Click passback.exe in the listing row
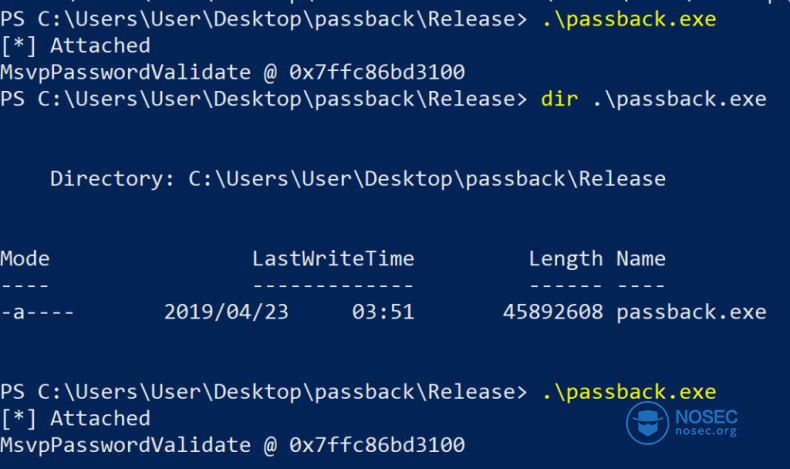Image resolution: width=790 pixels, height=469 pixels. click(691, 312)
